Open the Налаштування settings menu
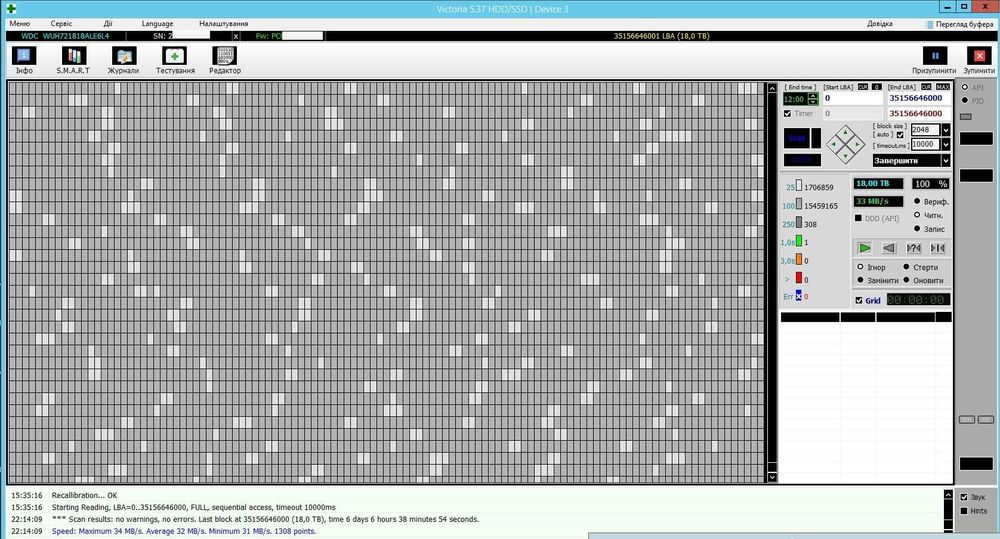Image resolution: width=1000 pixels, height=539 pixels. pyautogui.click(x=223, y=24)
